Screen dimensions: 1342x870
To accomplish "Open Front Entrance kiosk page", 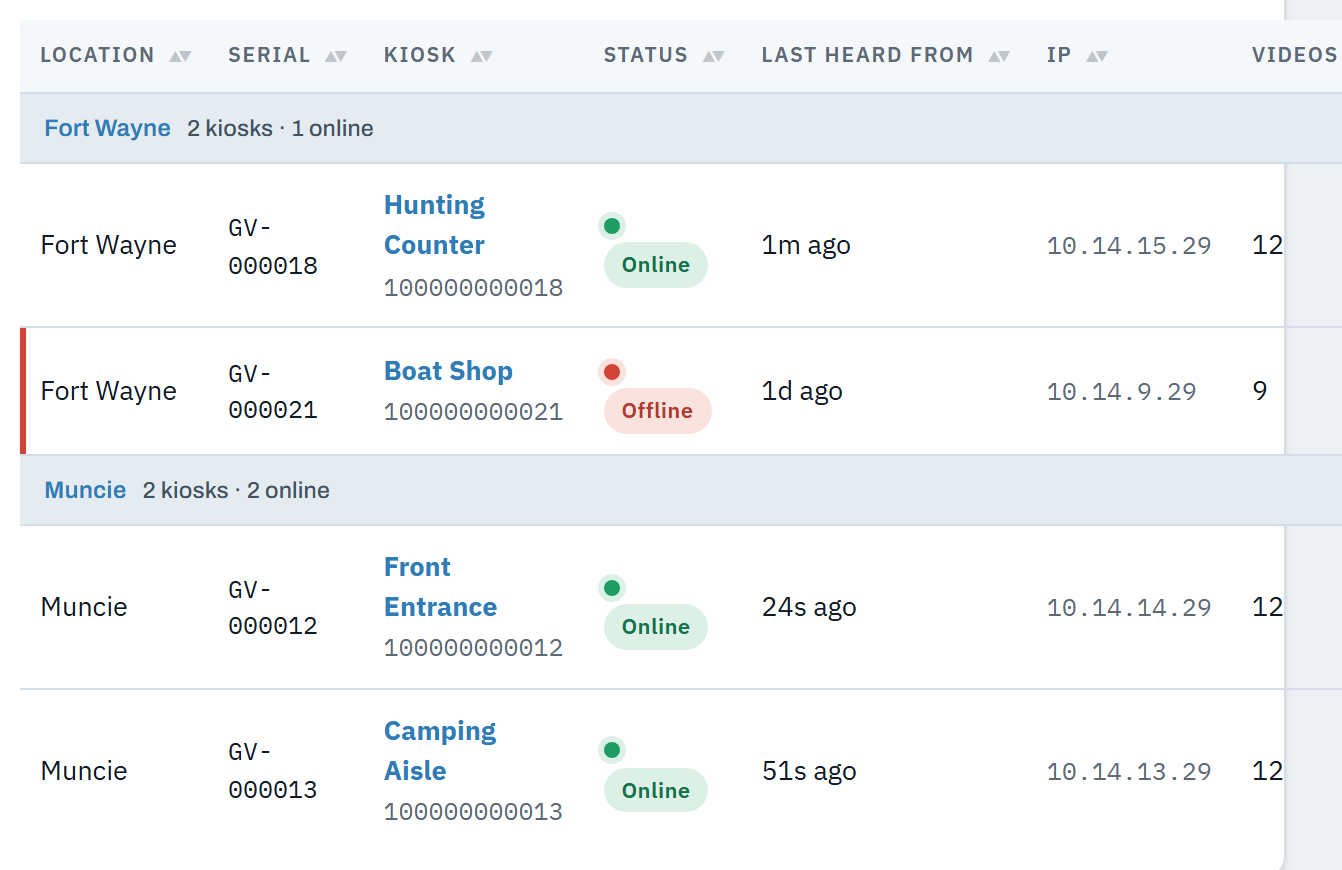I will pyautogui.click(x=441, y=587).
